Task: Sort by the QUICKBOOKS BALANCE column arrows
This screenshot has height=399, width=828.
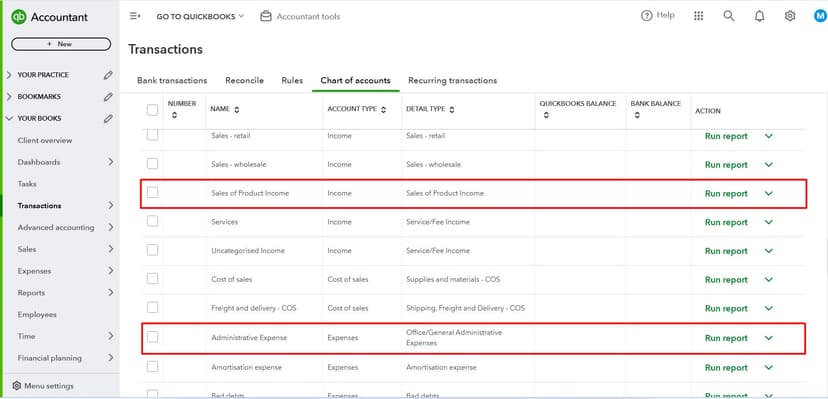Action: (x=546, y=115)
